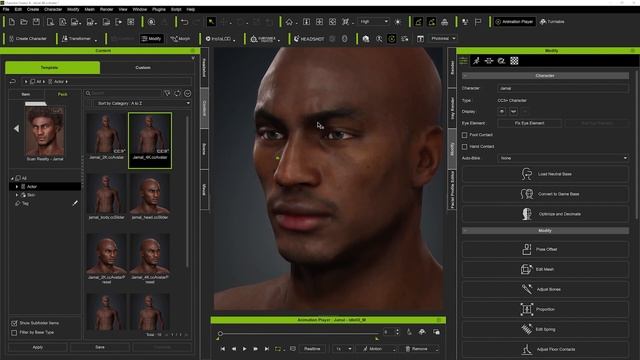The height and width of the screenshot is (360, 640).
Task: Click the Home camera view icon
Action: pyautogui.click(x=289, y=22)
